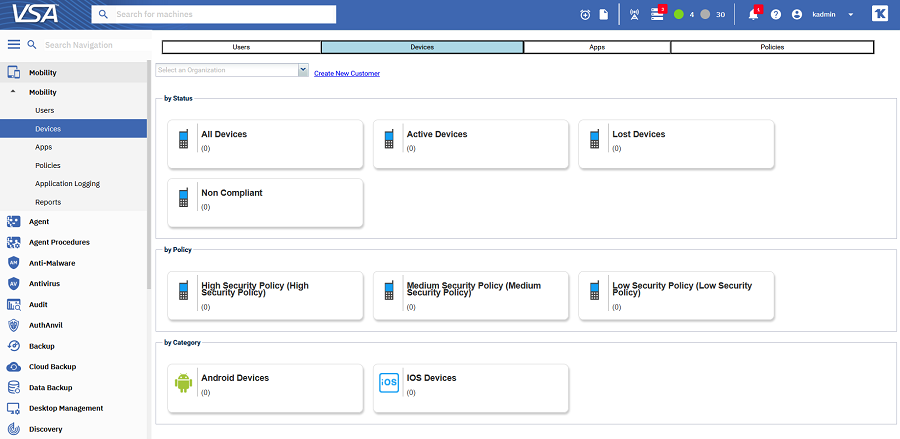This screenshot has width=900, height=439.
Task: Click the Mobility module icon
Action: point(14,72)
